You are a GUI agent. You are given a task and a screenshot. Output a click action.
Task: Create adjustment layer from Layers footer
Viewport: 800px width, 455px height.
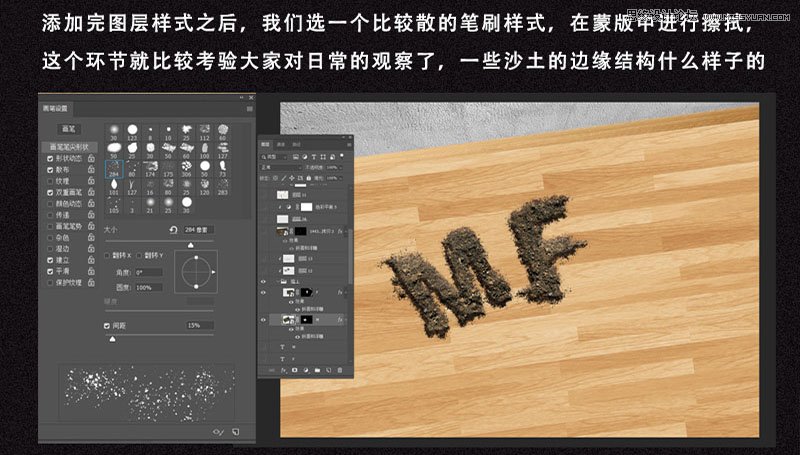(306, 370)
